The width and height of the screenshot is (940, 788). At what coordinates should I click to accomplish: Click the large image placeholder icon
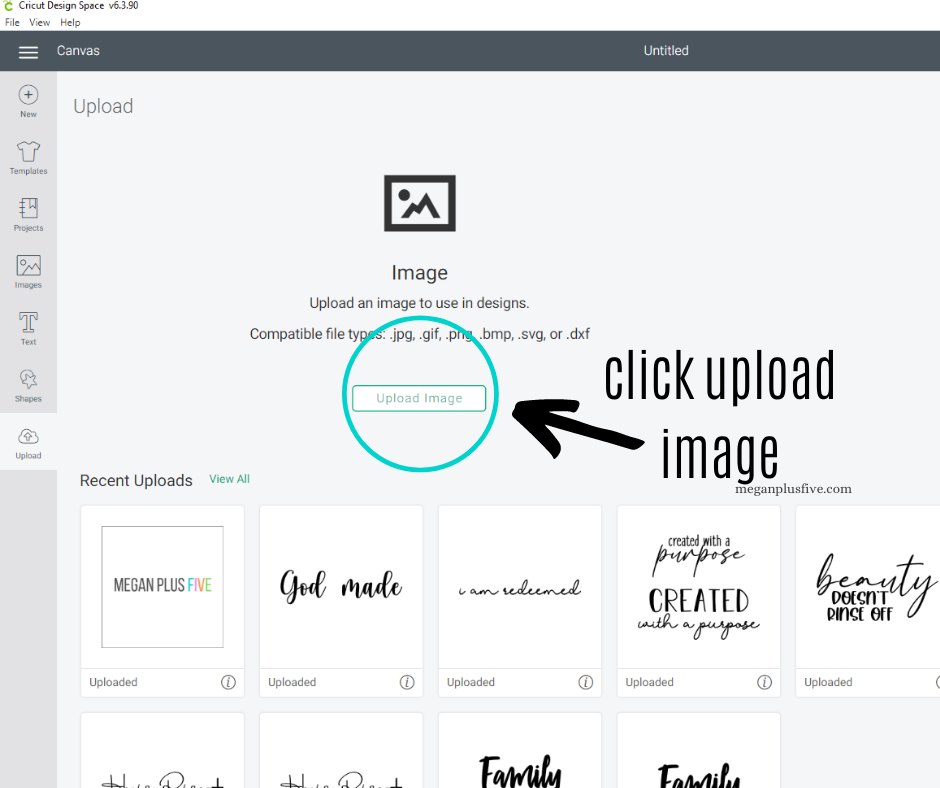pyautogui.click(x=420, y=203)
